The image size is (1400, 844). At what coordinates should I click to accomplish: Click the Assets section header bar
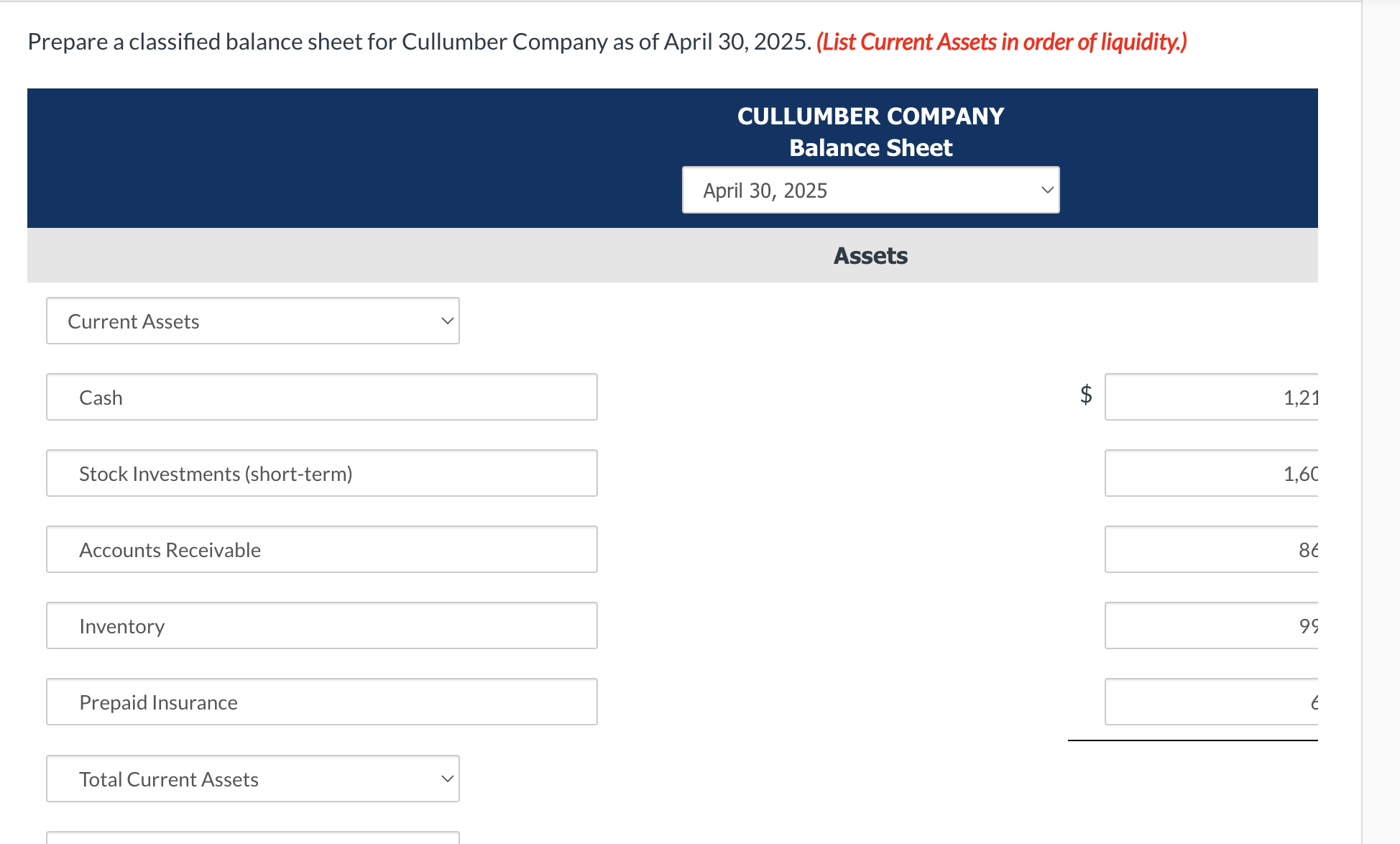[x=870, y=255]
